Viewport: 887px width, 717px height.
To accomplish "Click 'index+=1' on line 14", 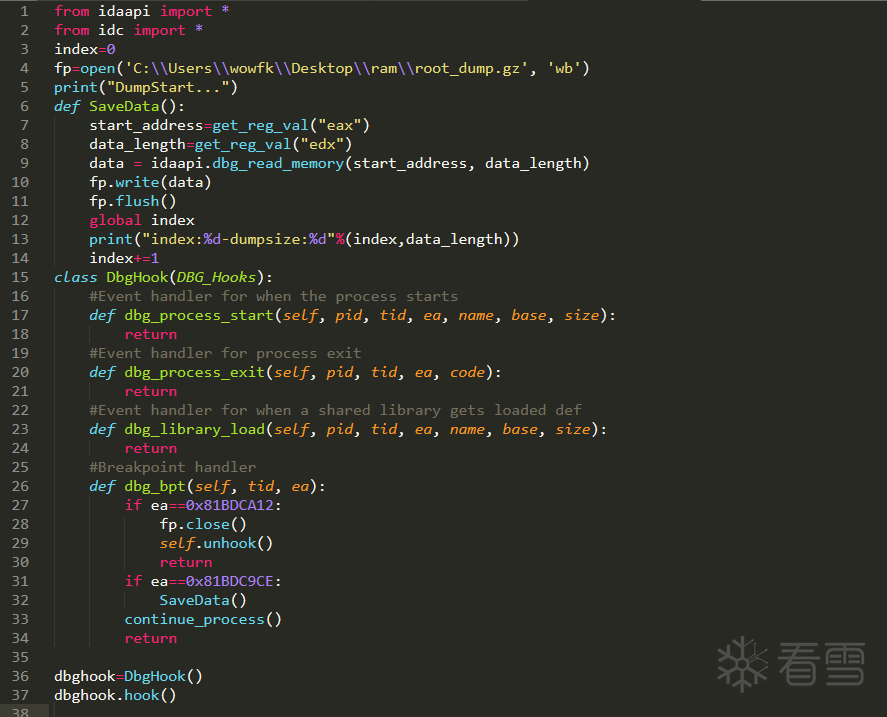I will pos(124,259).
